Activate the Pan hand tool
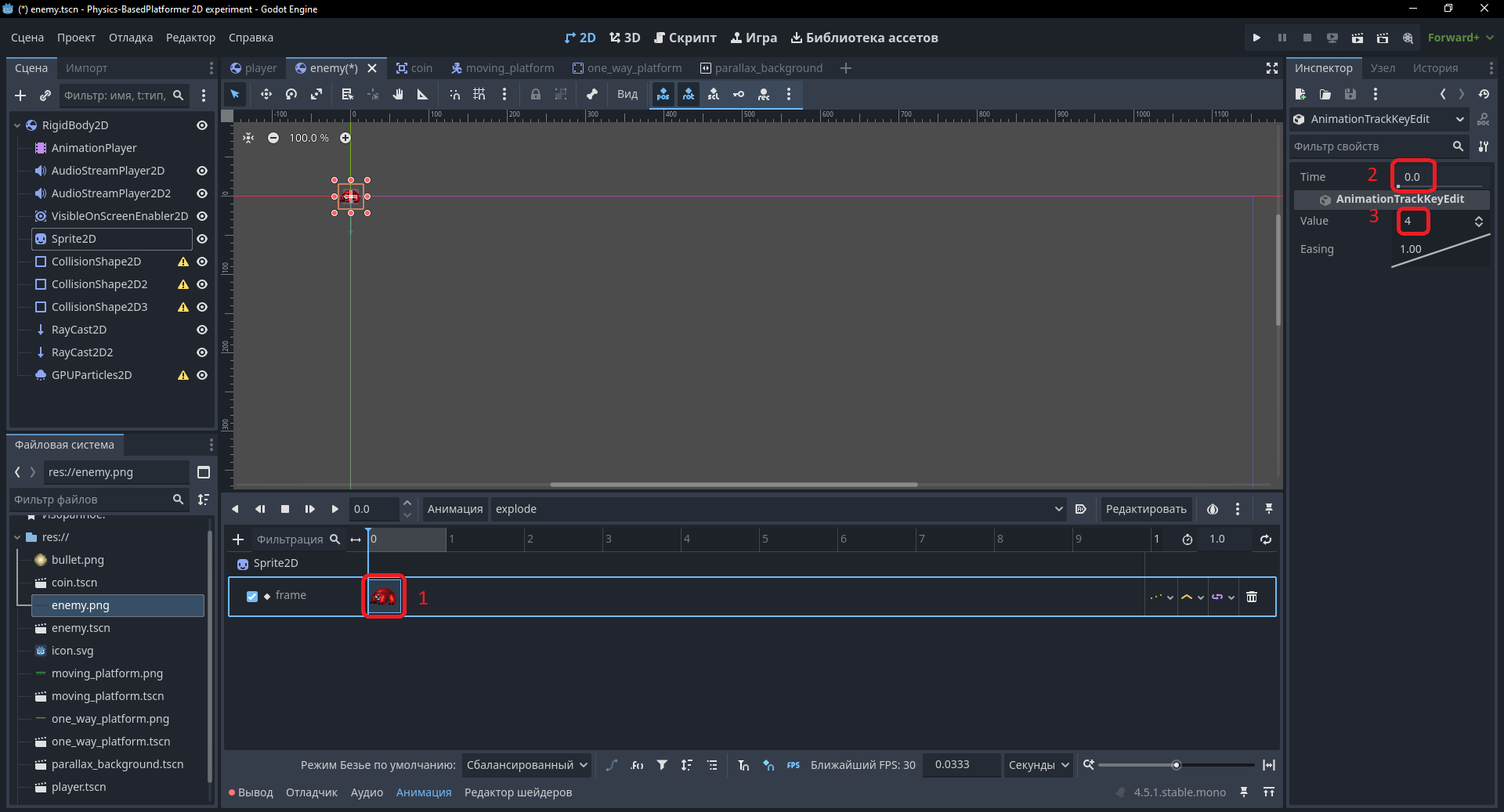The image size is (1504, 812). 398,94
